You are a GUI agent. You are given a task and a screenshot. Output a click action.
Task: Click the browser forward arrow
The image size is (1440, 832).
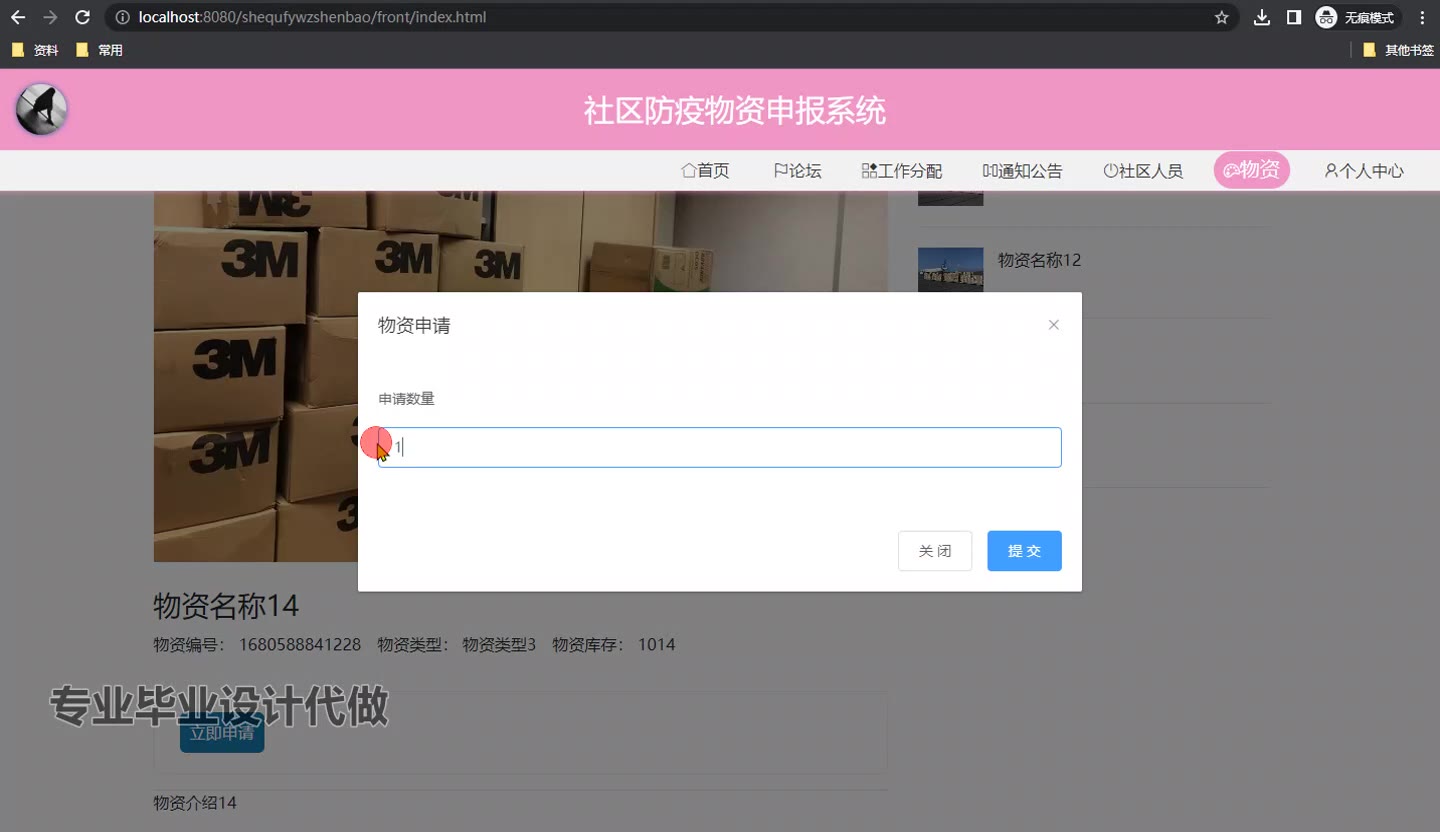[50, 17]
